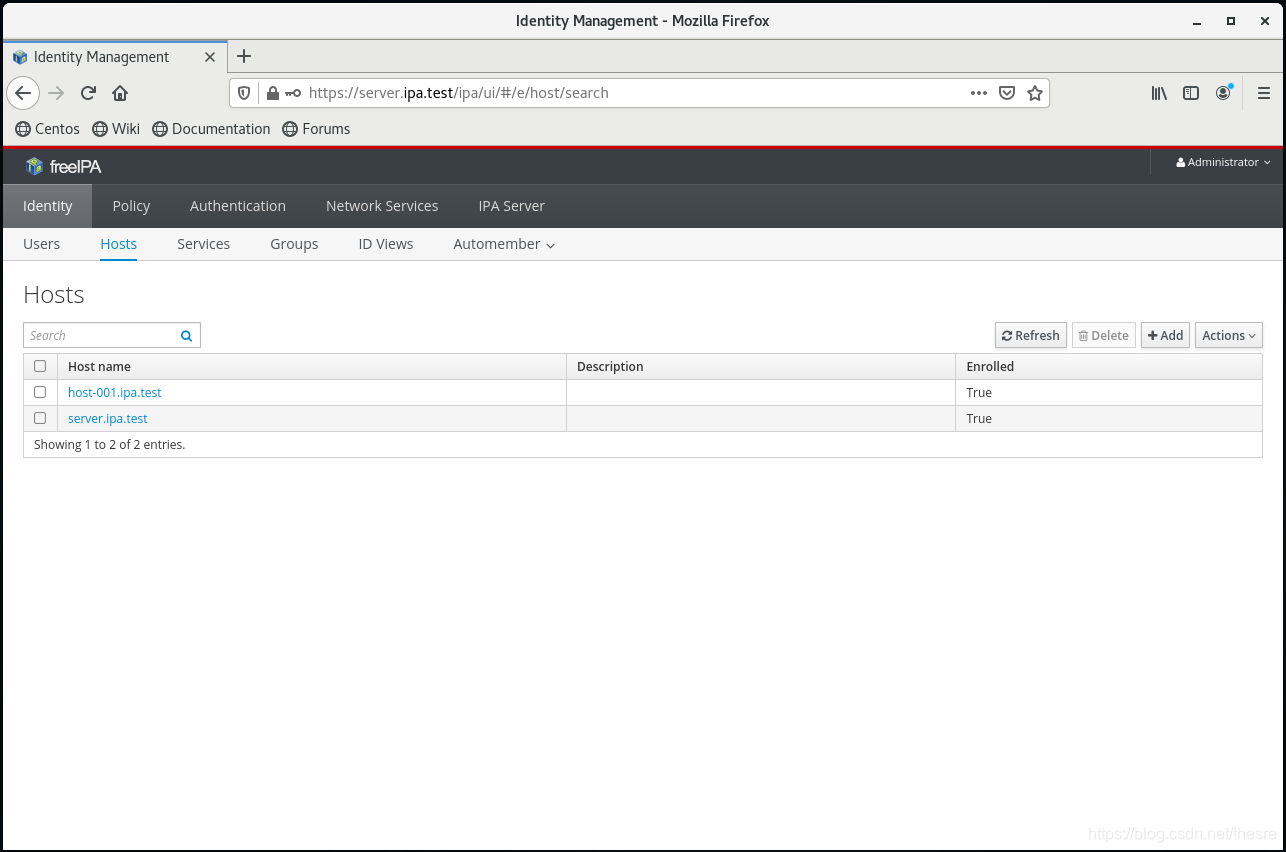Open the Users sub-tab
Viewport: 1286px width, 852px height.
tap(42, 244)
